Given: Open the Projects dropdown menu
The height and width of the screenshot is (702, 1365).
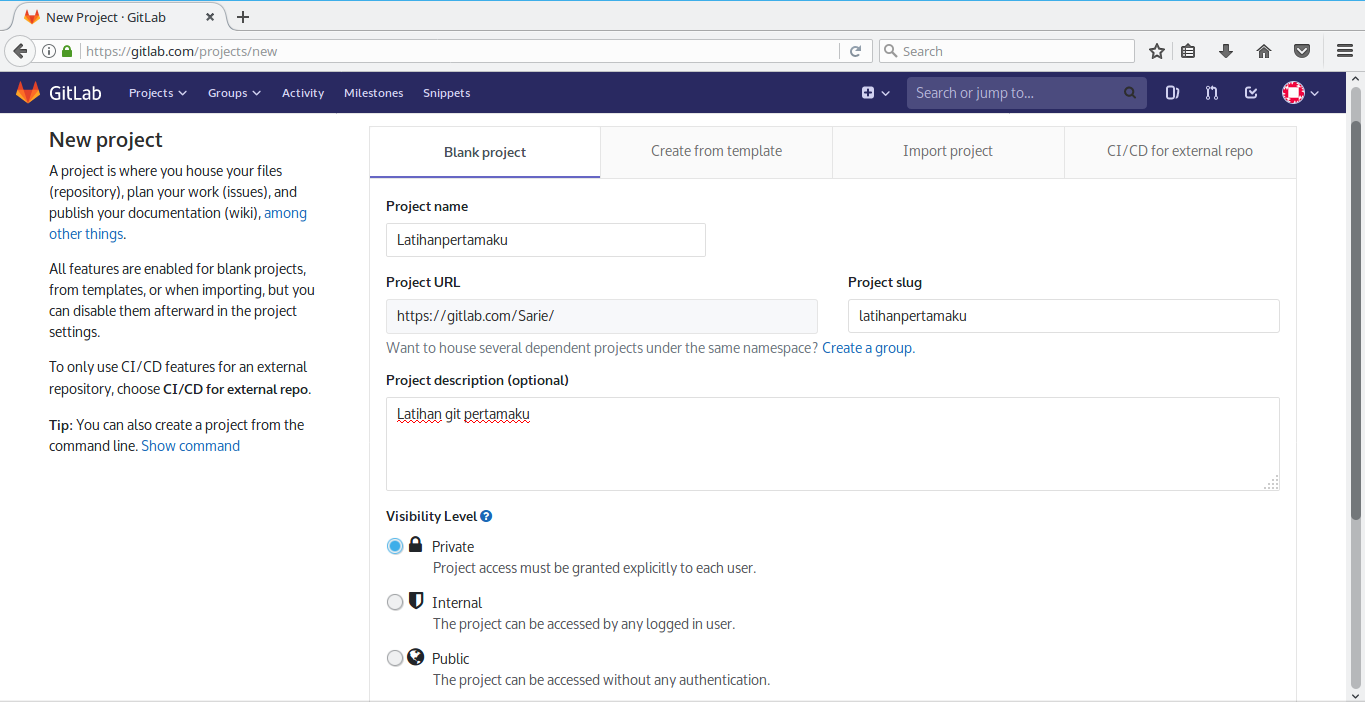Looking at the screenshot, I should 157,92.
